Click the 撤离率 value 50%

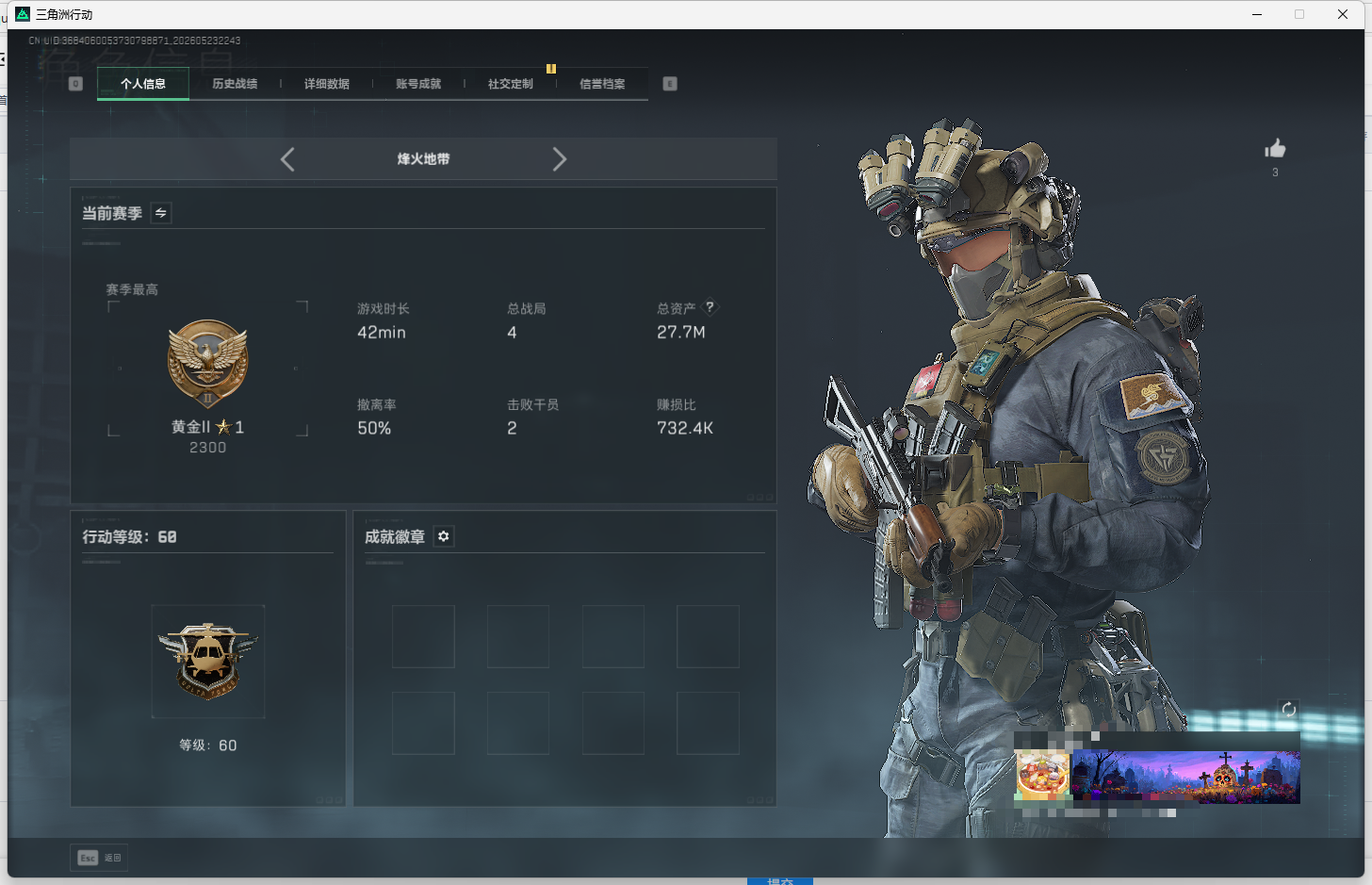[x=374, y=429]
